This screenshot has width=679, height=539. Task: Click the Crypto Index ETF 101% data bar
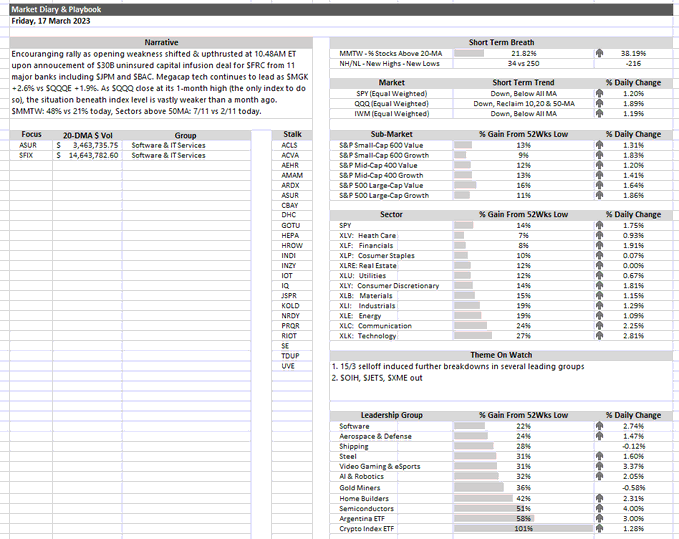pyautogui.click(x=523, y=528)
